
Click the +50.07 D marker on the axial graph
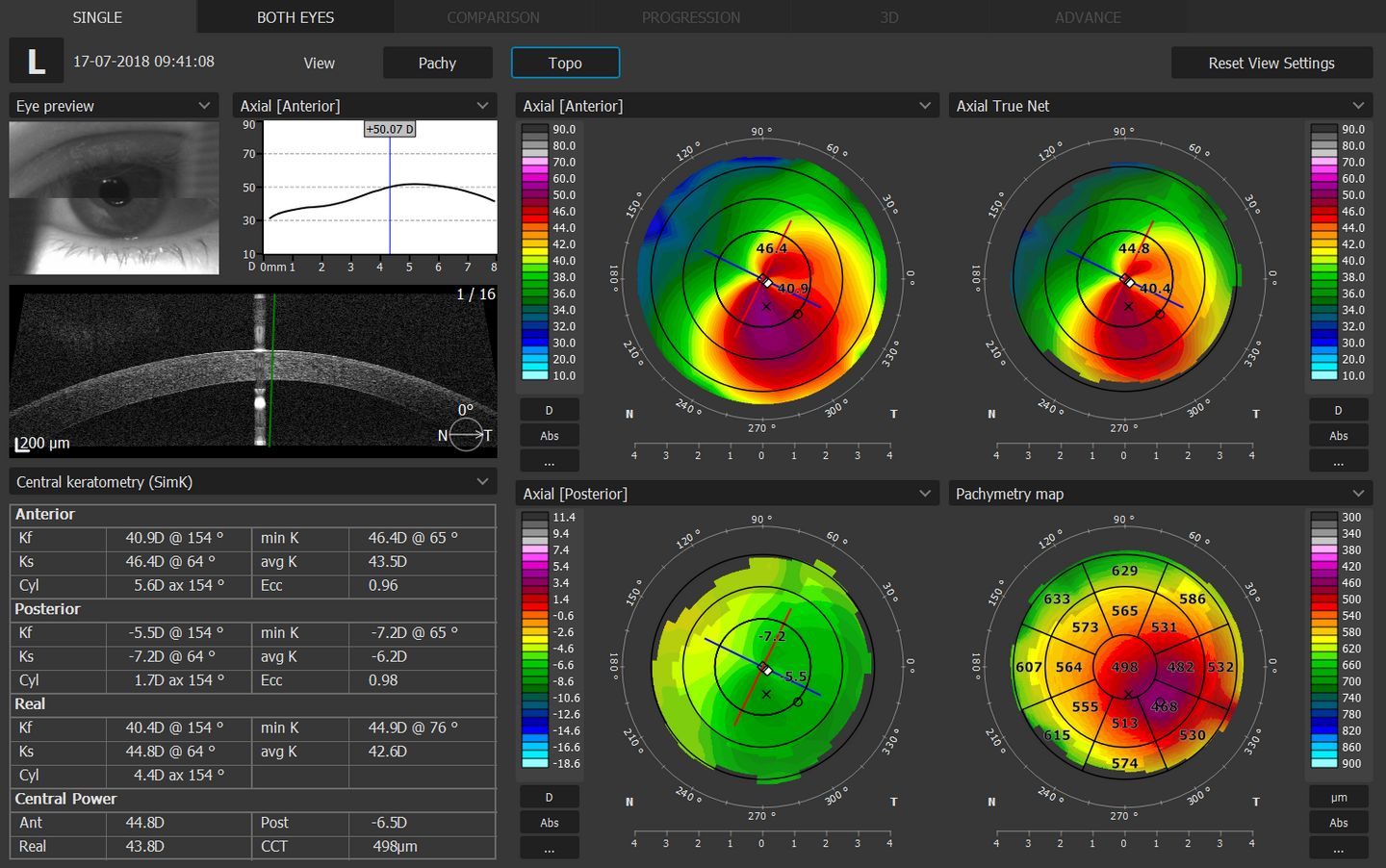(x=390, y=129)
